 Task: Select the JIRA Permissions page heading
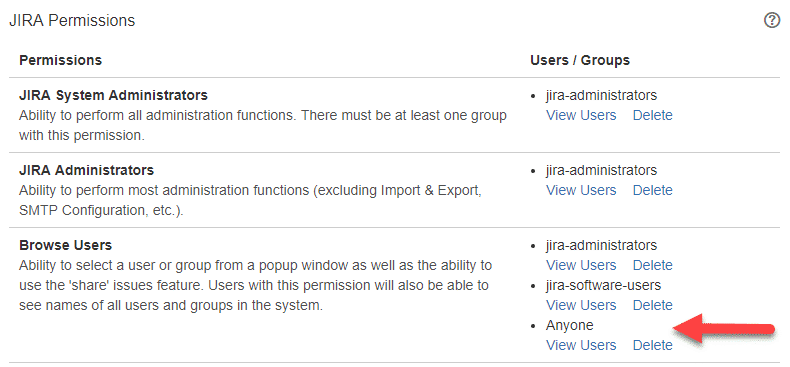point(72,21)
